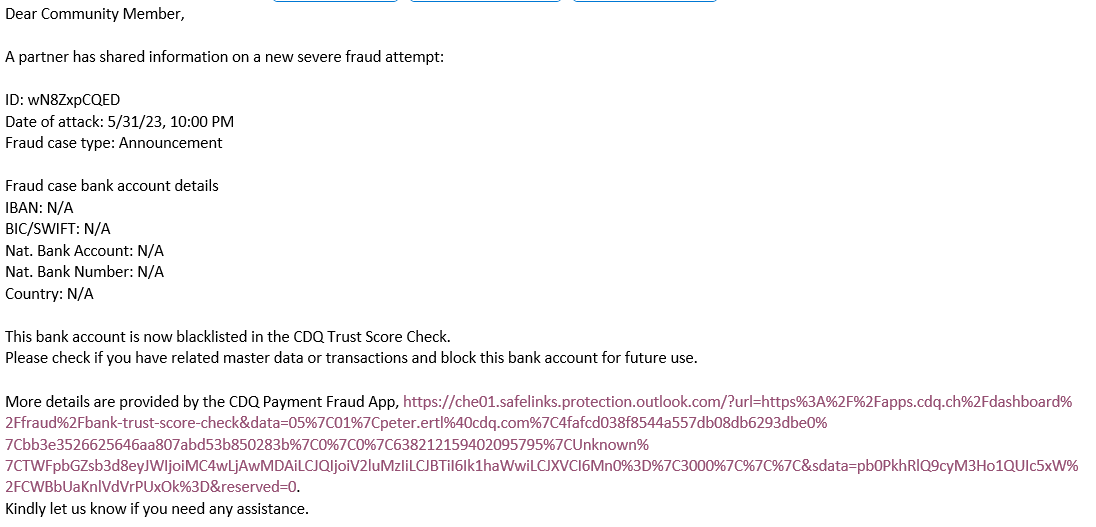Click the 'Fraud case type' label
The height and width of the screenshot is (527, 1096).
(x=58, y=143)
